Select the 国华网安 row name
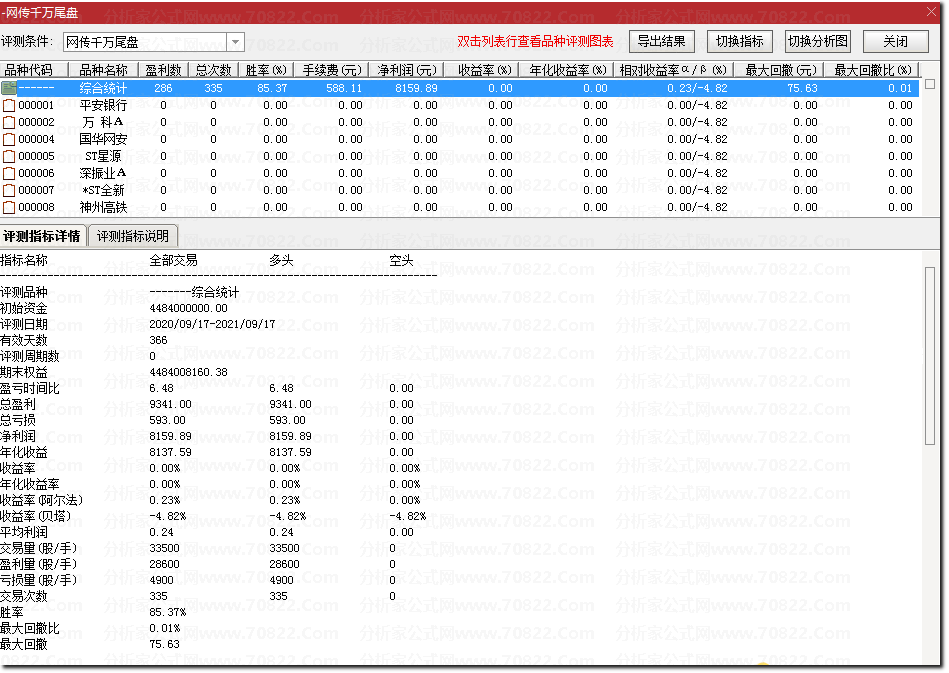The width and height of the screenshot is (949, 673). click(x=103, y=139)
